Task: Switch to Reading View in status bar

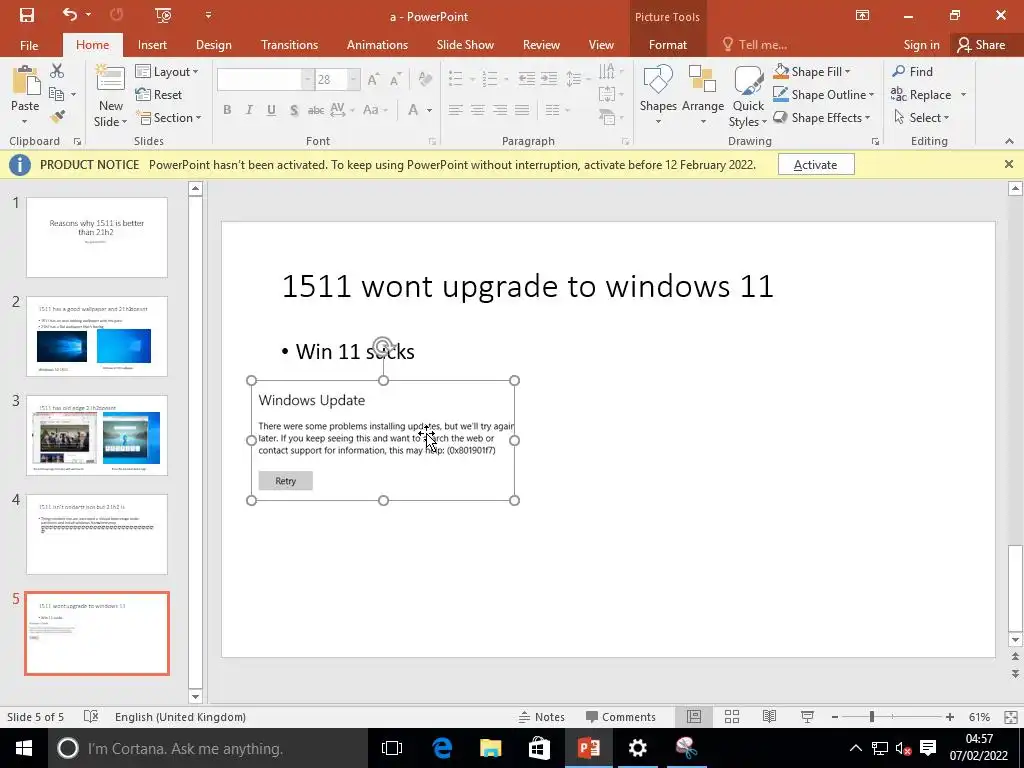Action: pyautogui.click(x=769, y=716)
